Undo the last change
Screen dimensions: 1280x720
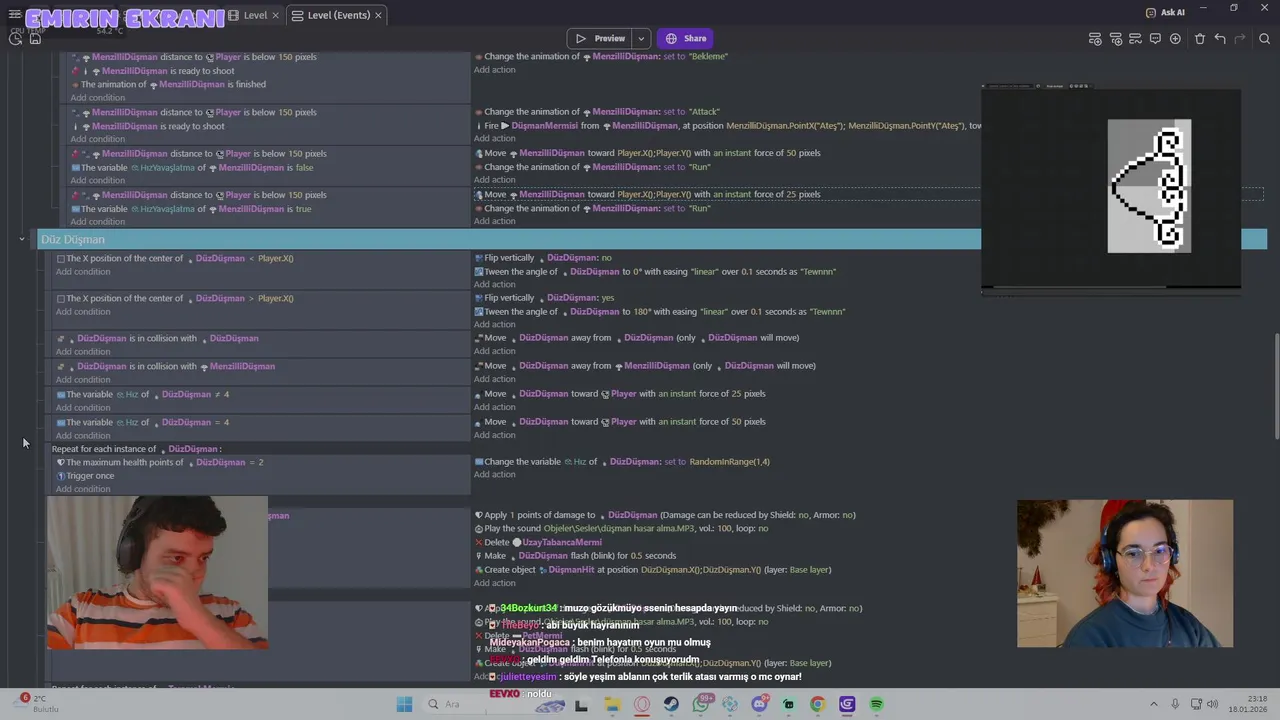(x=1220, y=39)
